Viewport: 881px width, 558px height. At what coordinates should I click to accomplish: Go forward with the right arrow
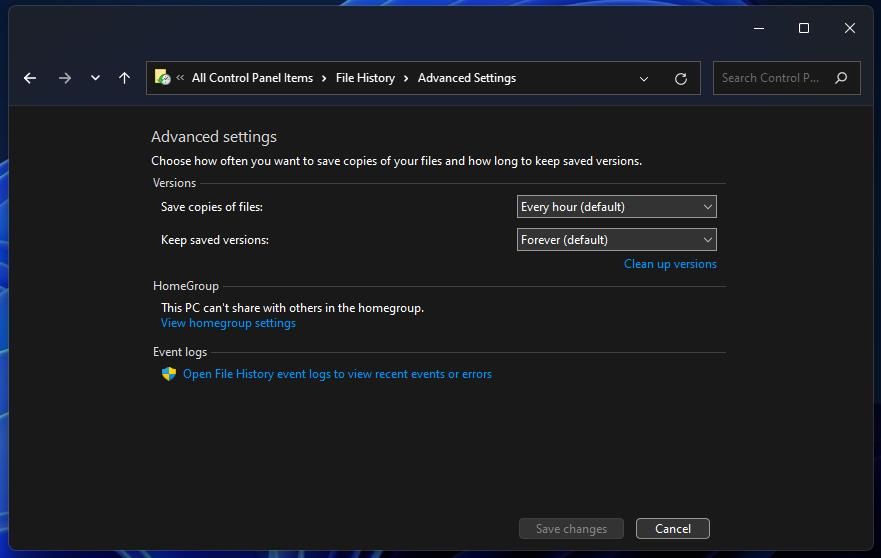(x=65, y=78)
